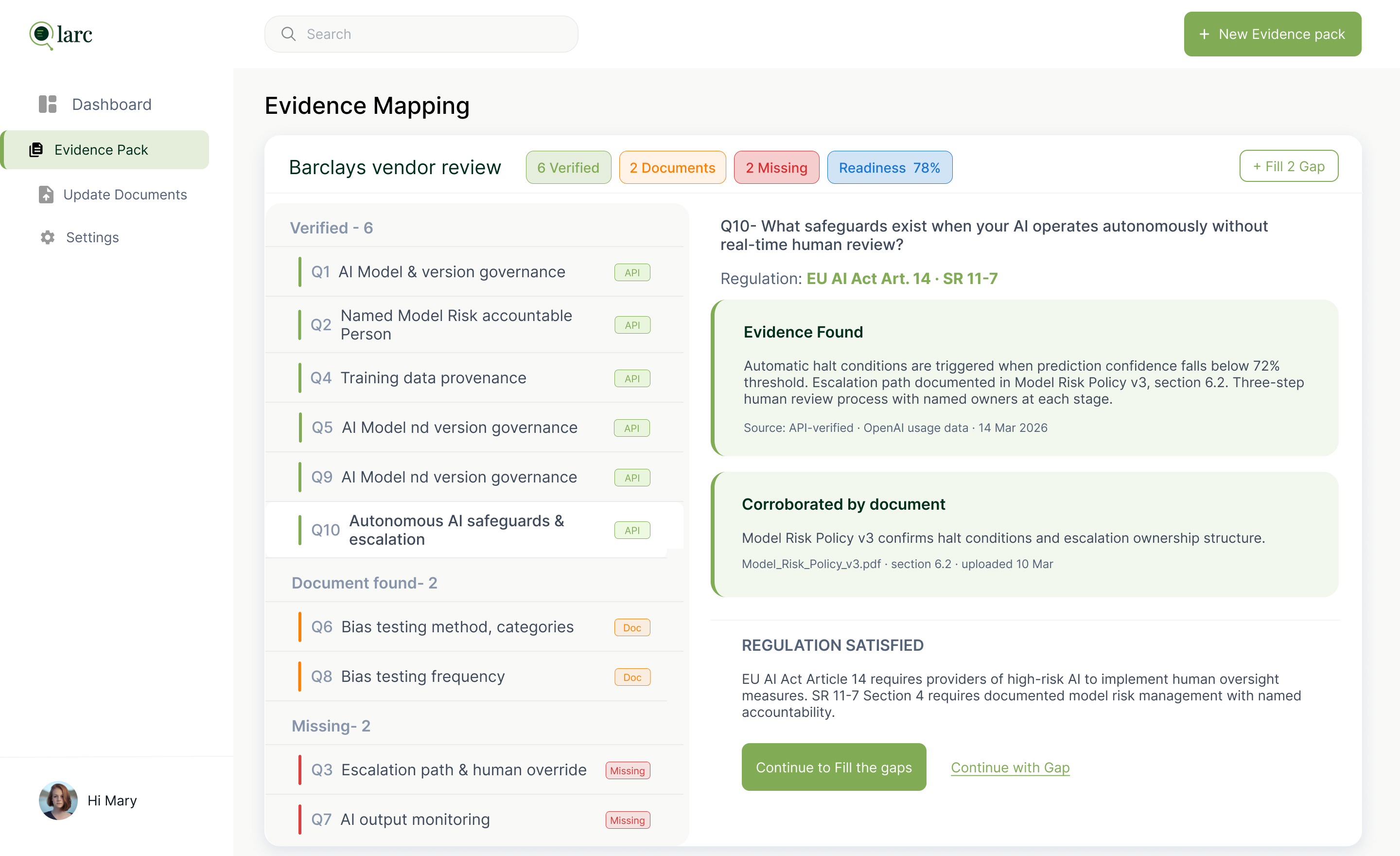
Task: Select Q6 Bias testing method, categories
Action: [x=474, y=627]
